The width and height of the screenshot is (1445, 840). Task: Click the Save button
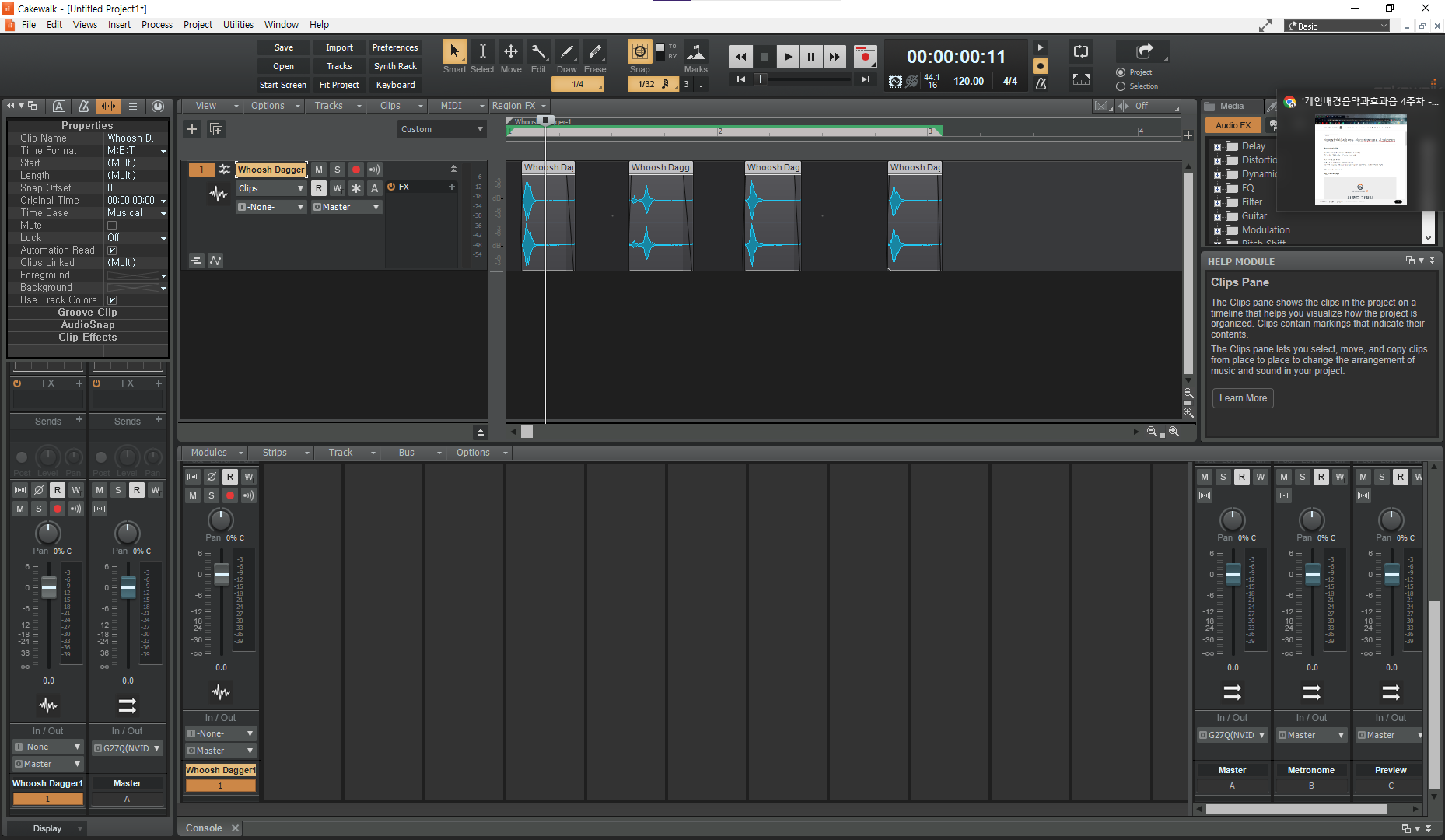point(284,47)
